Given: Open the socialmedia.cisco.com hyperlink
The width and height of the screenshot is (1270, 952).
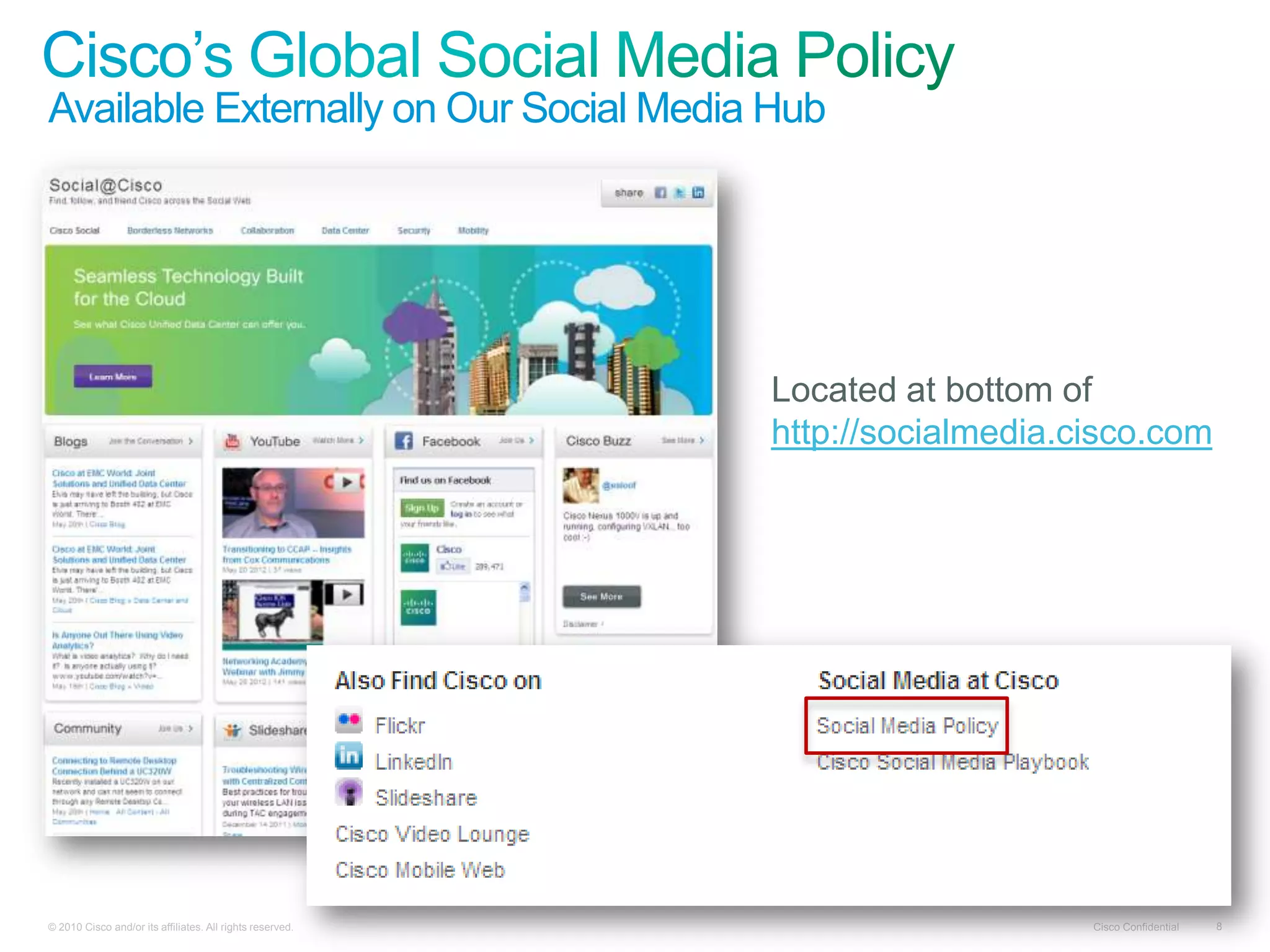Looking at the screenshot, I should 991,432.
